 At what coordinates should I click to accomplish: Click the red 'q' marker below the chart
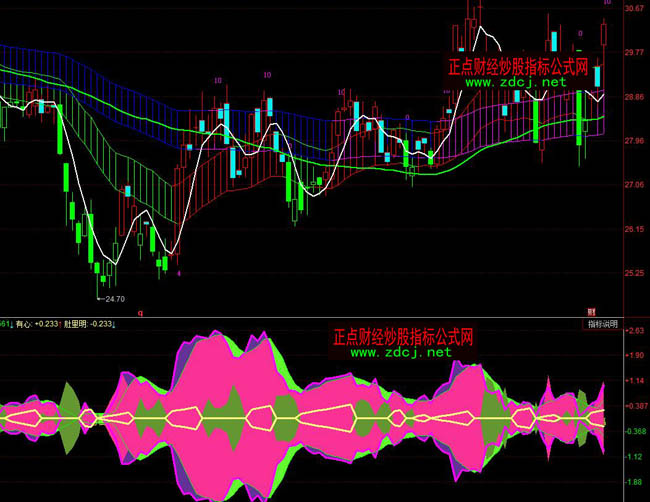pos(140,312)
